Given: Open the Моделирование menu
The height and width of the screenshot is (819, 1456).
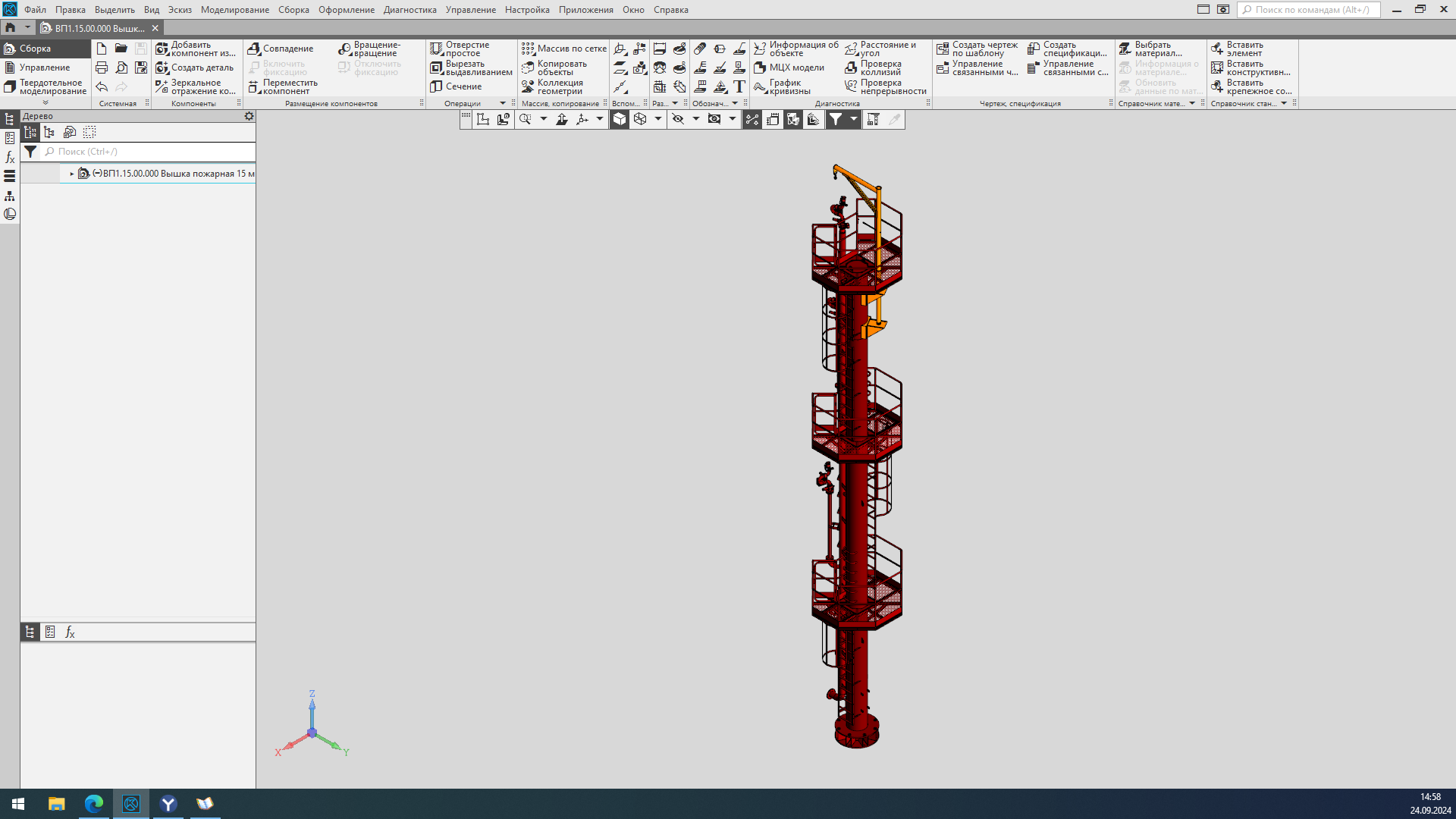Looking at the screenshot, I should tap(234, 10).
